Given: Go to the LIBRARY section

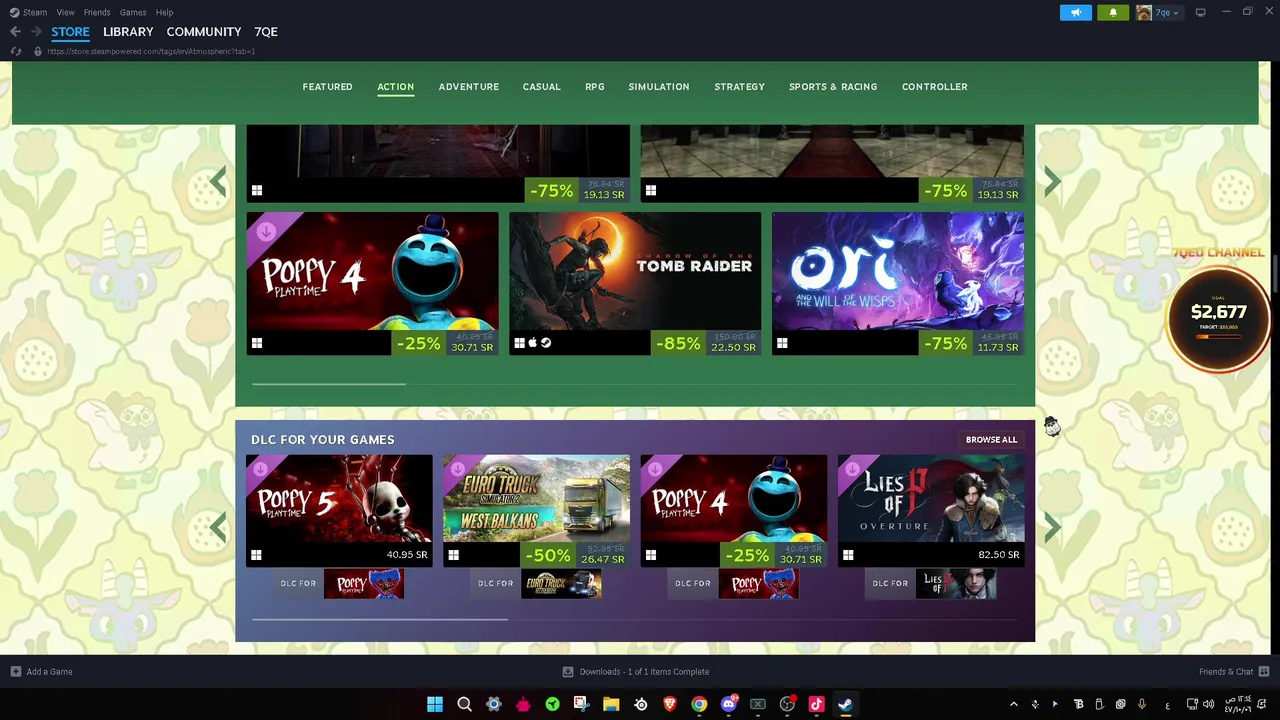Looking at the screenshot, I should [x=128, y=32].
